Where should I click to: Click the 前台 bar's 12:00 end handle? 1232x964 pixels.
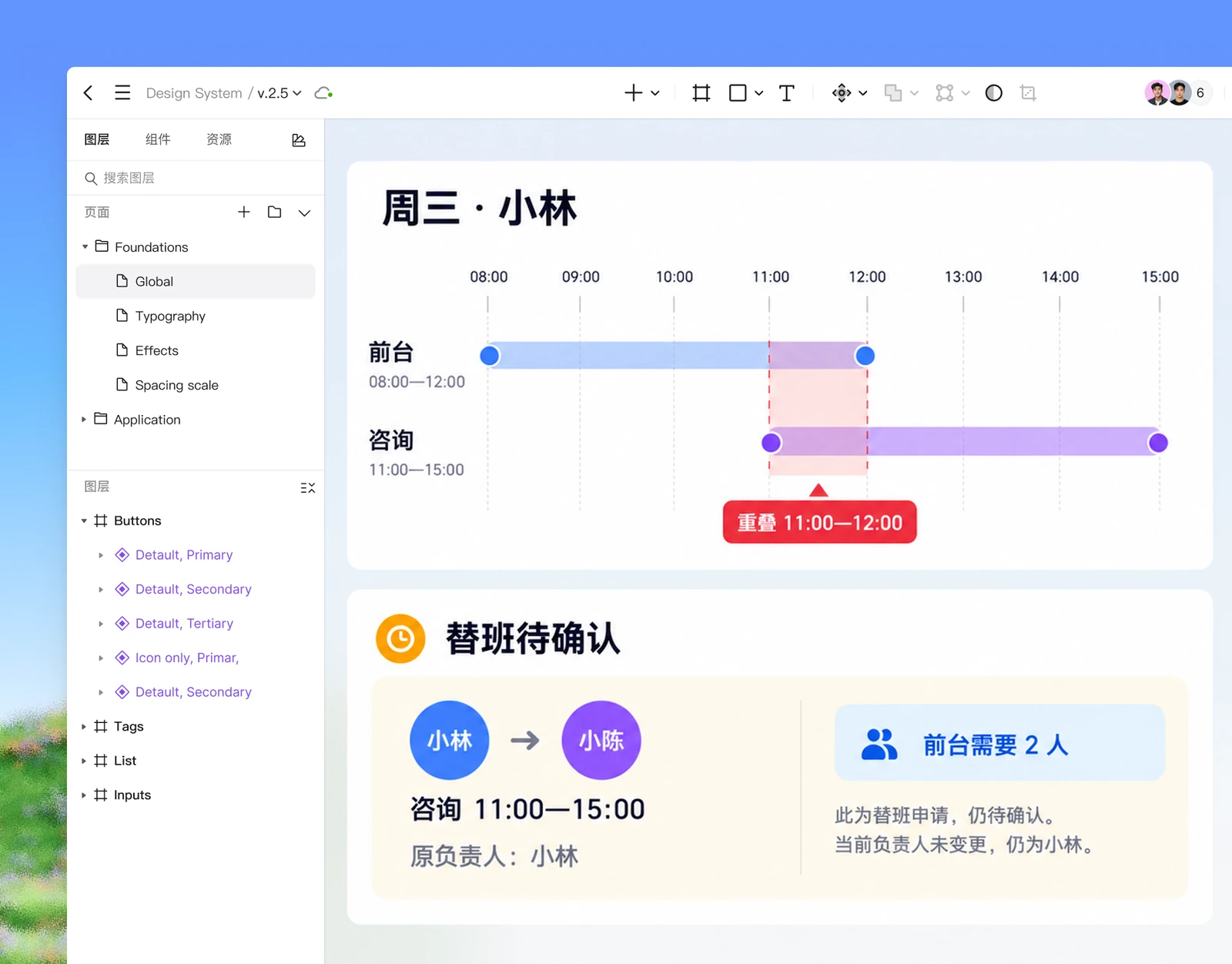[865, 356]
